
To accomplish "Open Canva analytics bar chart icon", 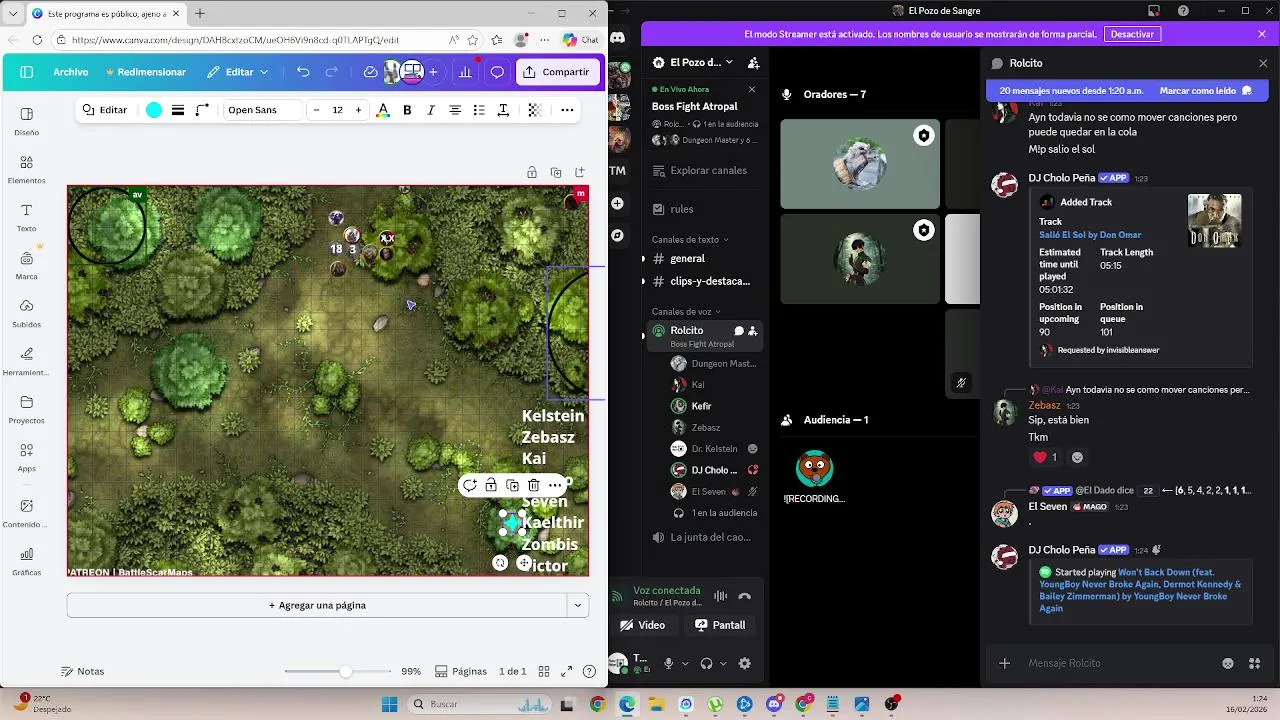I will [x=465, y=72].
